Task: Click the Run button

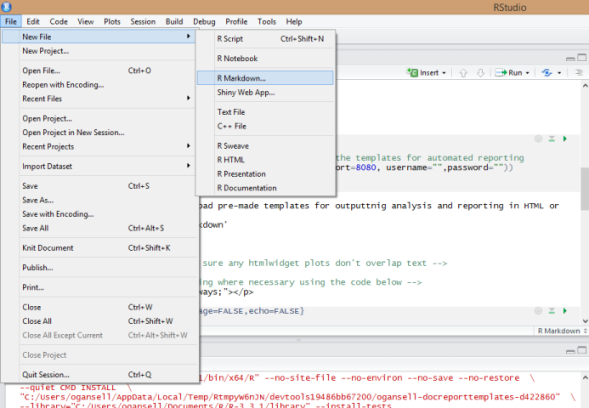Action: pyautogui.click(x=509, y=73)
